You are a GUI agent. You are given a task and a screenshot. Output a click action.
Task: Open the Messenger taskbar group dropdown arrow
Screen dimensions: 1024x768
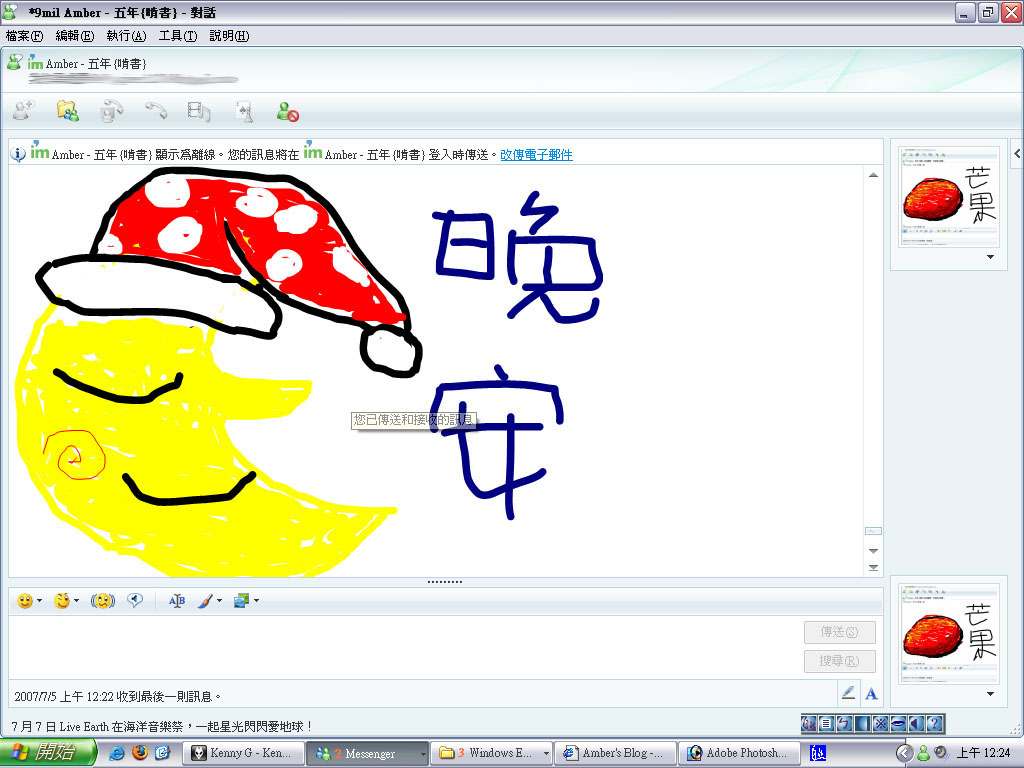[x=423, y=754]
